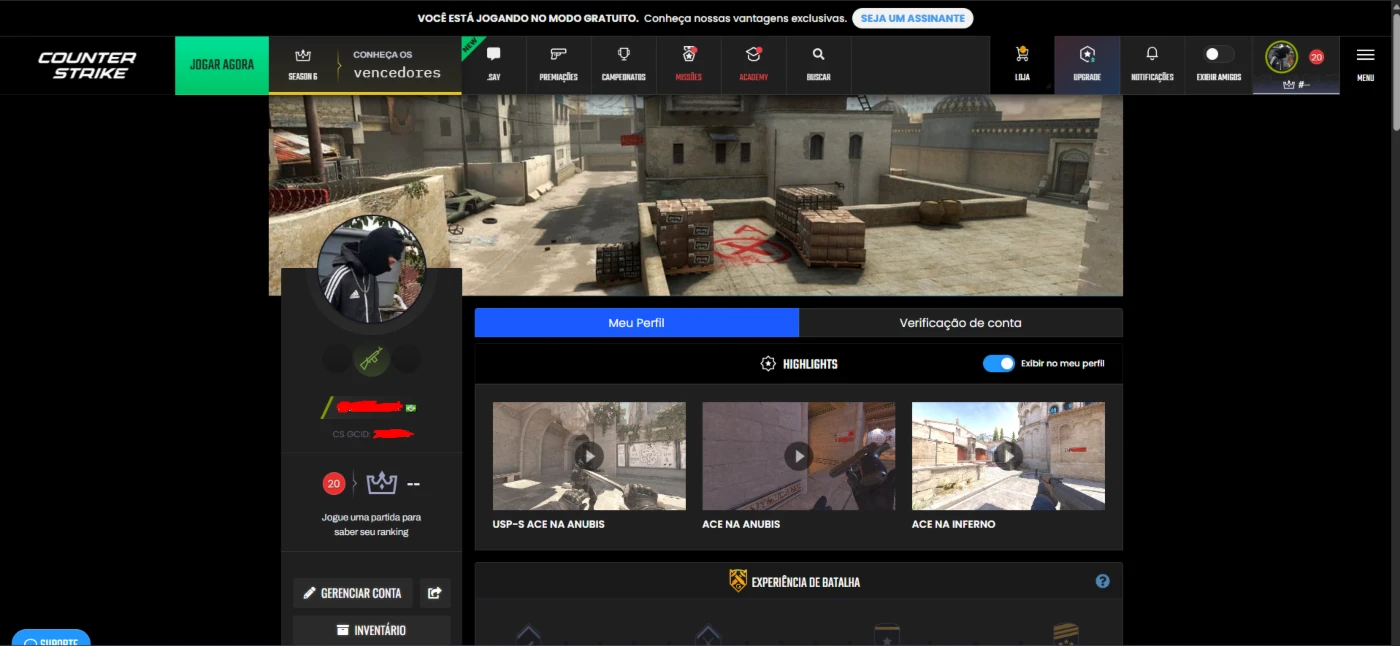This screenshot has width=1400, height=646.
Task: Click the 'ACE NA INFERNO' title
Action: click(x=953, y=524)
